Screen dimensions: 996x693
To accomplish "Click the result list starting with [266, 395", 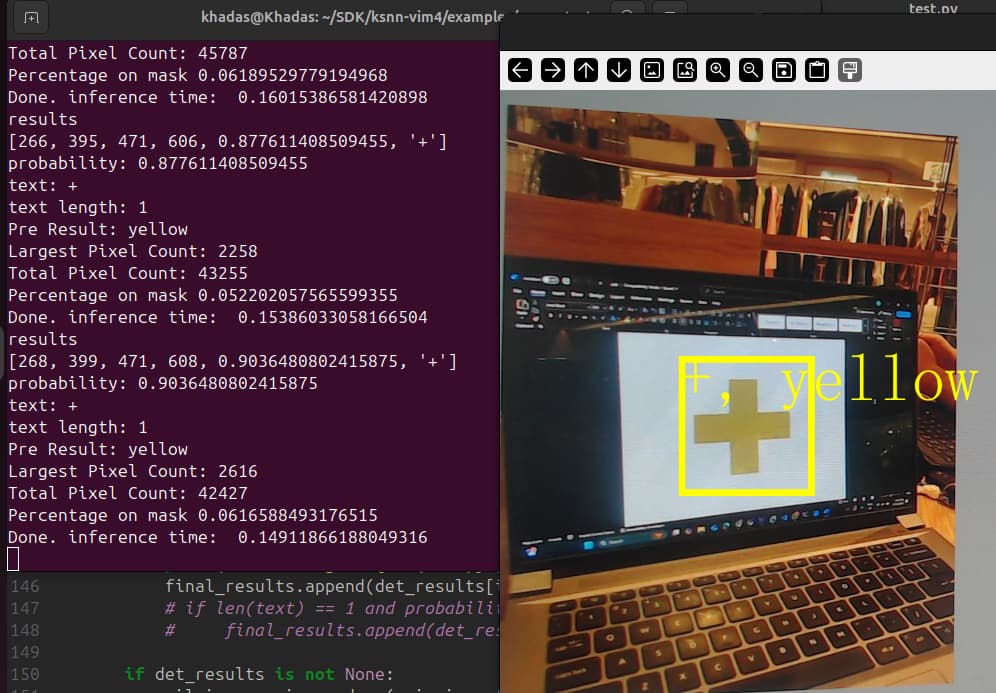I will [227, 141].
